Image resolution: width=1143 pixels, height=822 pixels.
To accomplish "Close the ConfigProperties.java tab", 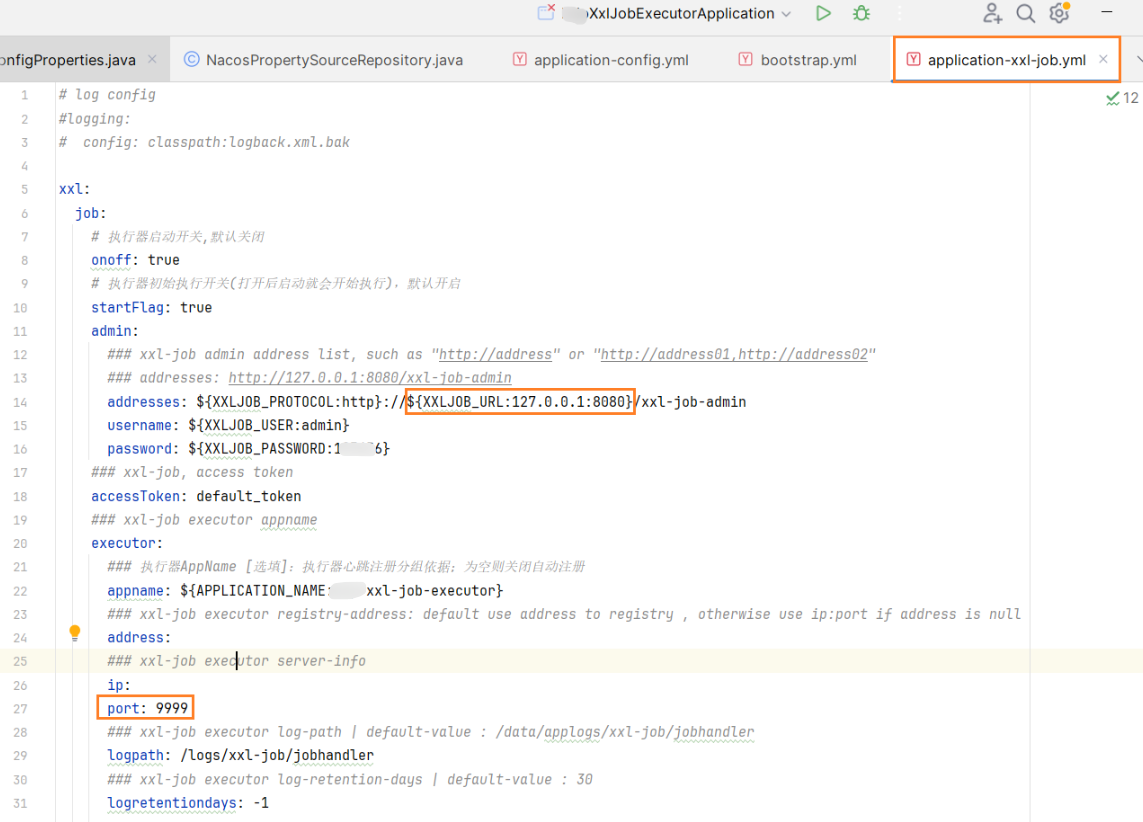I will coord(152,59).
